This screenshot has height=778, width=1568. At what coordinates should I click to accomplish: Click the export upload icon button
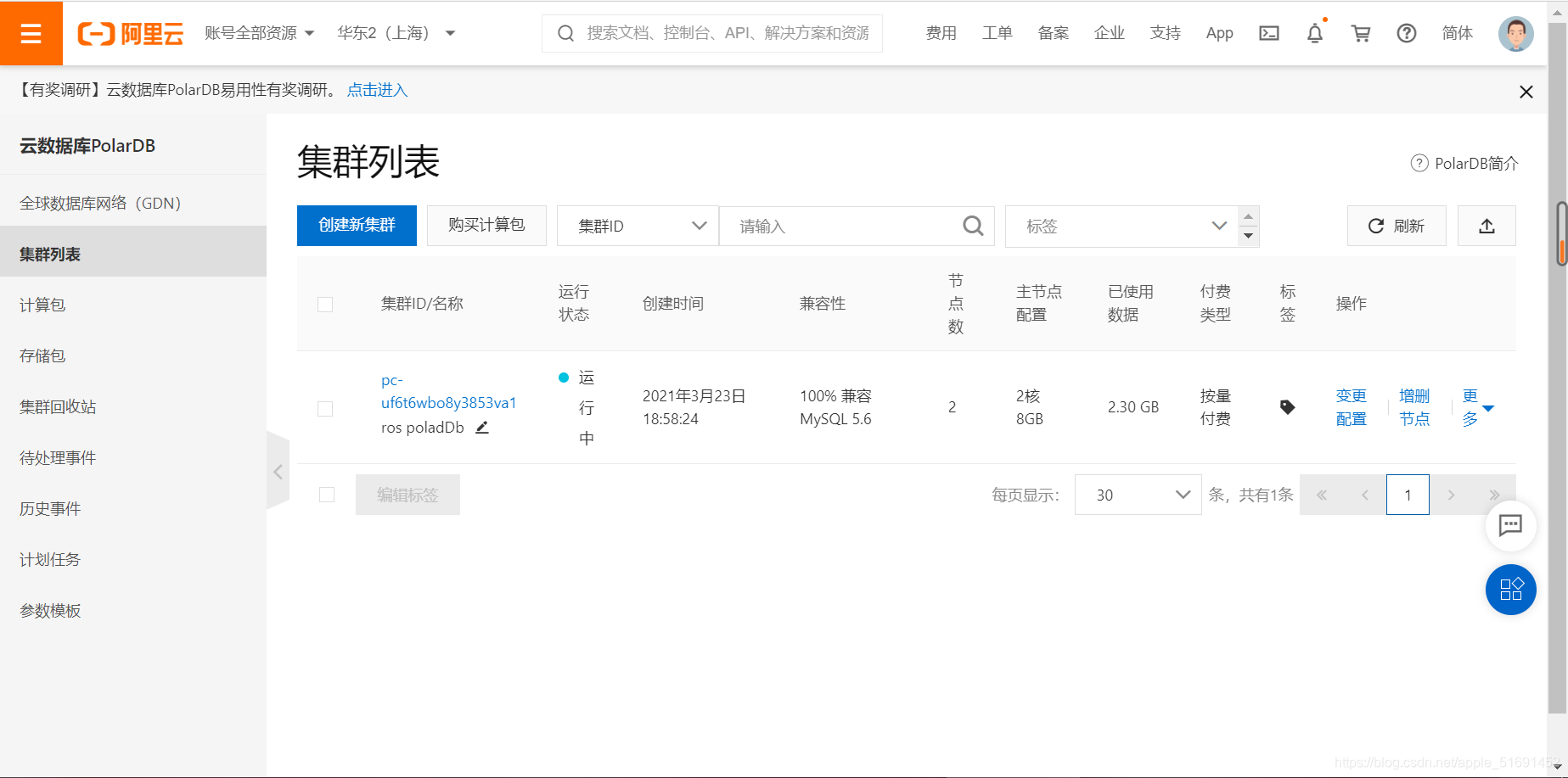coord(1487,226)
